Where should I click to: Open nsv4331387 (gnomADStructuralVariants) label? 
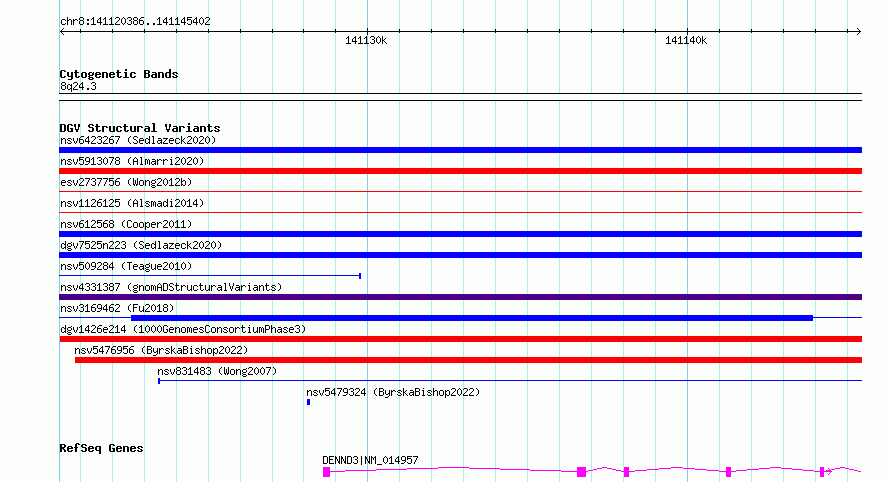pos(171,287)
